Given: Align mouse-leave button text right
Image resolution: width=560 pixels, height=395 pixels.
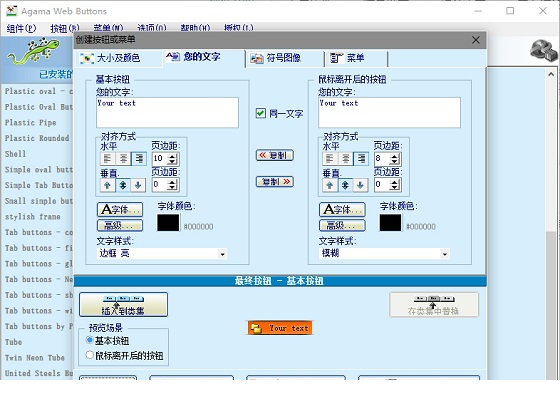Looking at the screenshot, I should (x=361, y=159).
